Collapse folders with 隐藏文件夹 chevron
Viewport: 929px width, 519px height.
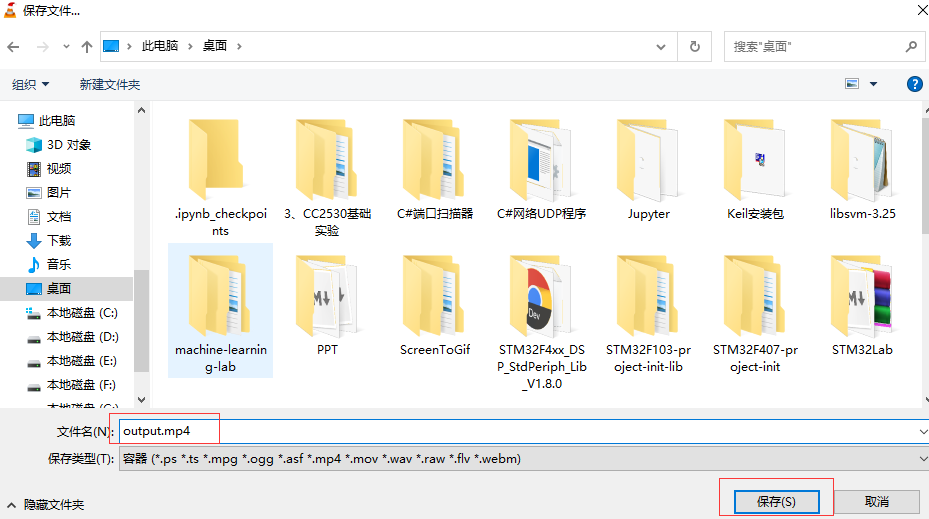pyautogui.click(x=11, y=505)
